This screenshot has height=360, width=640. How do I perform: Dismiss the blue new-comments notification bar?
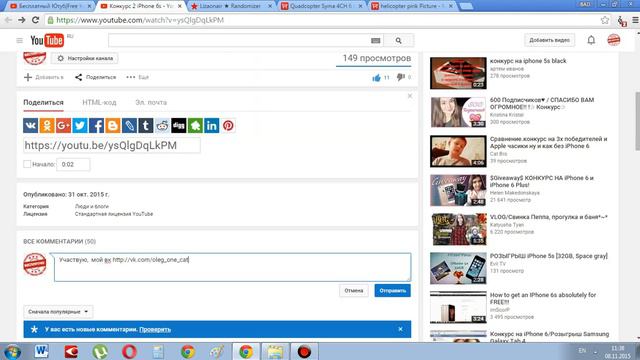400,329
